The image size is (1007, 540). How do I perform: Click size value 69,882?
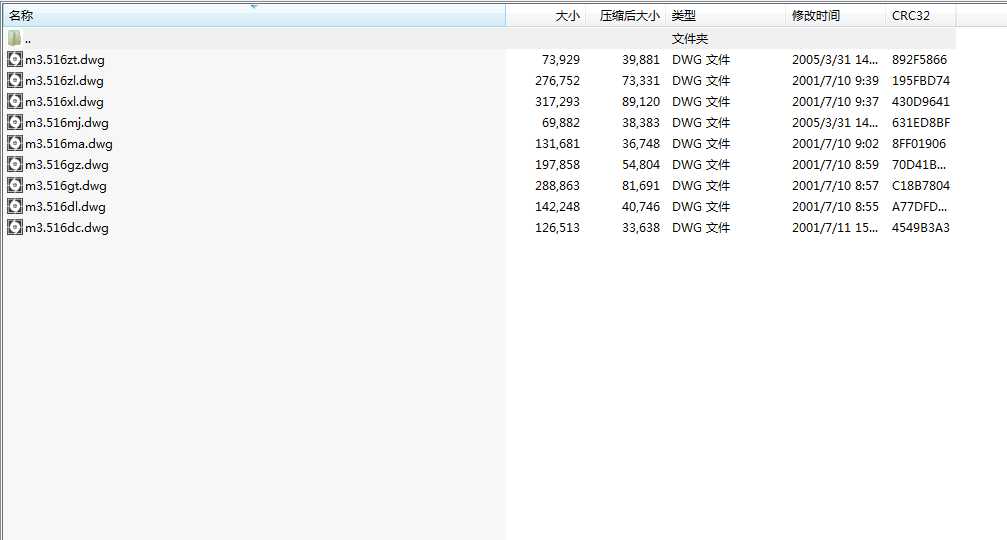point(561,123)
